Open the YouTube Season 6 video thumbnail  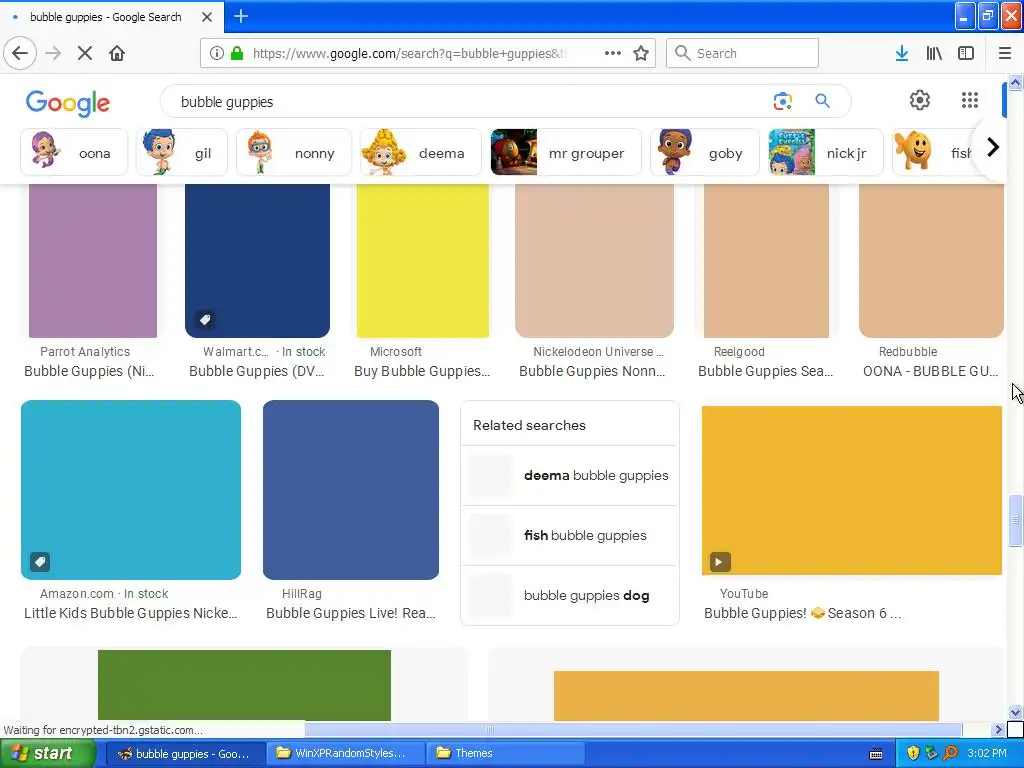[852, 490]
